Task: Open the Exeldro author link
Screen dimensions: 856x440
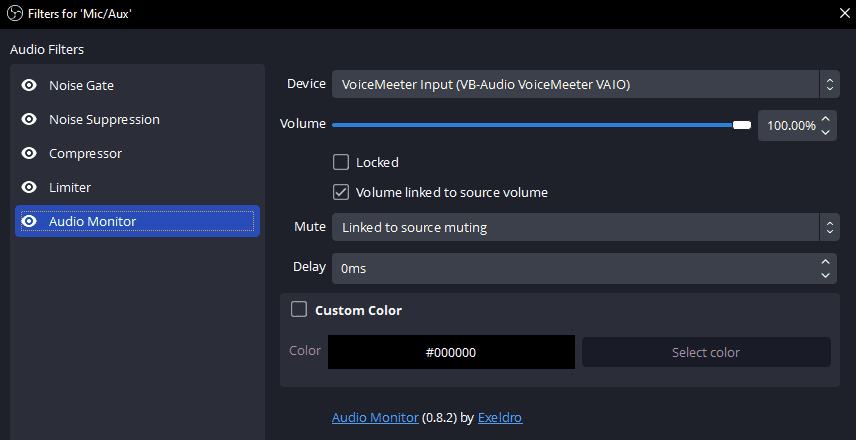Action: 500,418
